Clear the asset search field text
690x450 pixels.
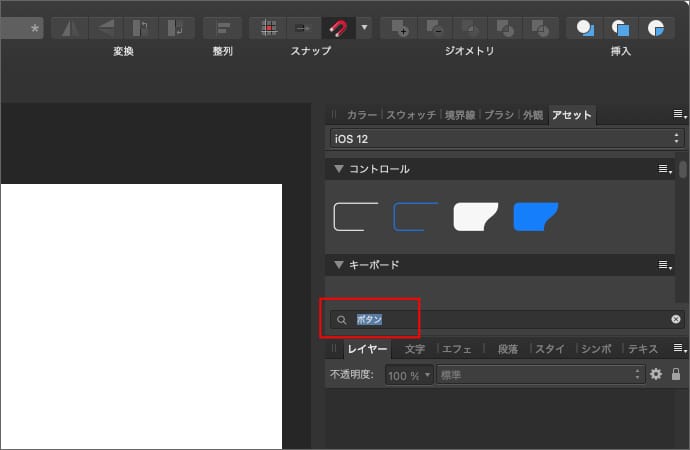click(676, 320)
